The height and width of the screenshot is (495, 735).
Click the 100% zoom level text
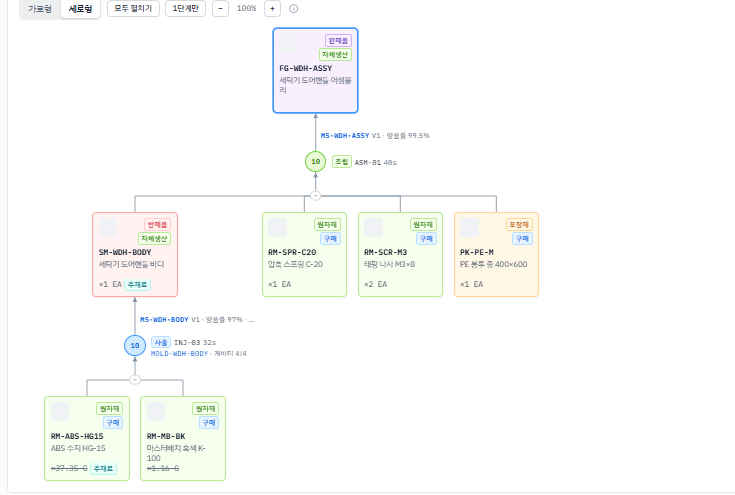[247, 8]
